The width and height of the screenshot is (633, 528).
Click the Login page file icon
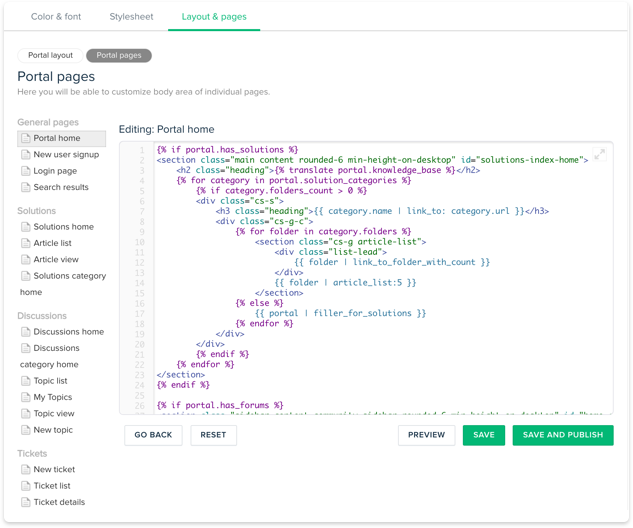[26, 171]
